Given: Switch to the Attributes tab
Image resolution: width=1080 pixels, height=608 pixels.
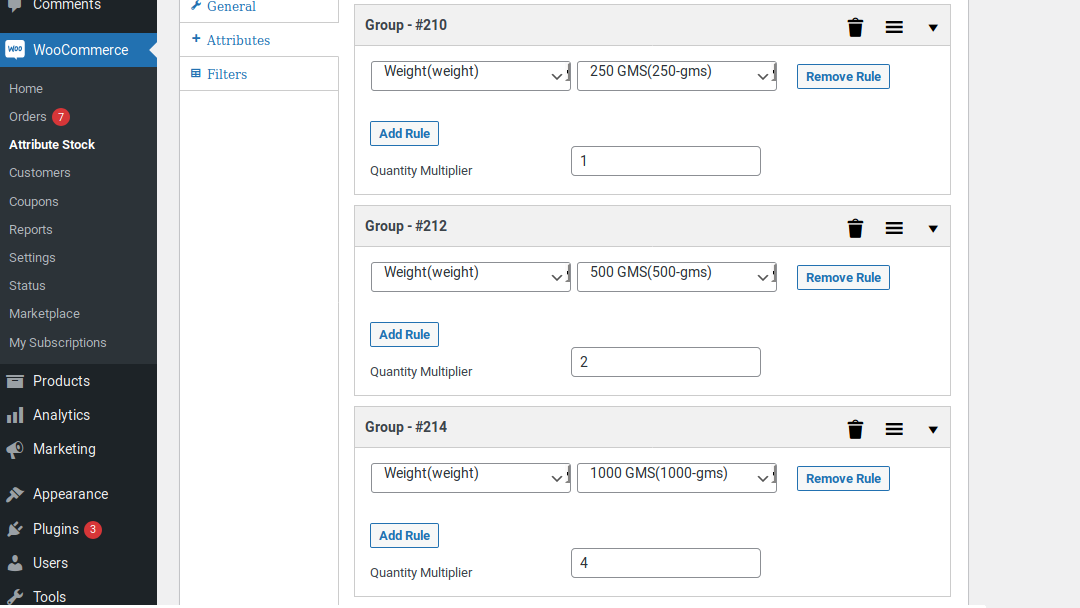Looking at the screenshot, I should 238,40.
